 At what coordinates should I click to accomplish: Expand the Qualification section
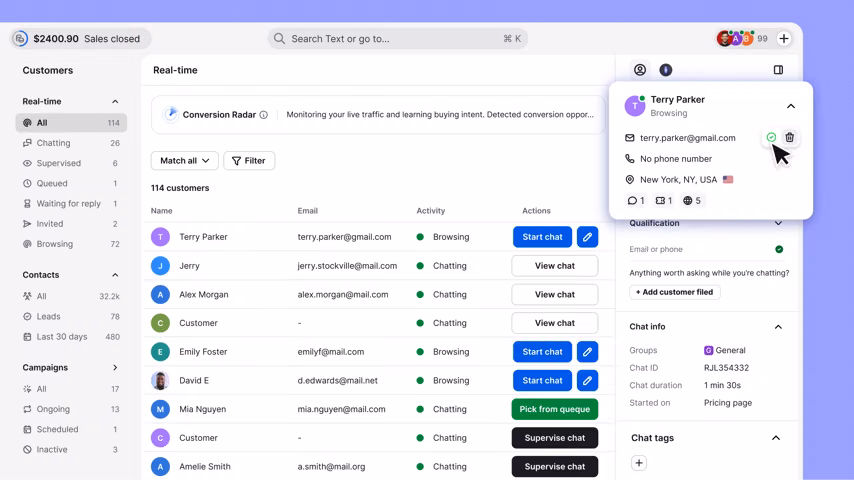pyautogui.click(x=778, y=223)
